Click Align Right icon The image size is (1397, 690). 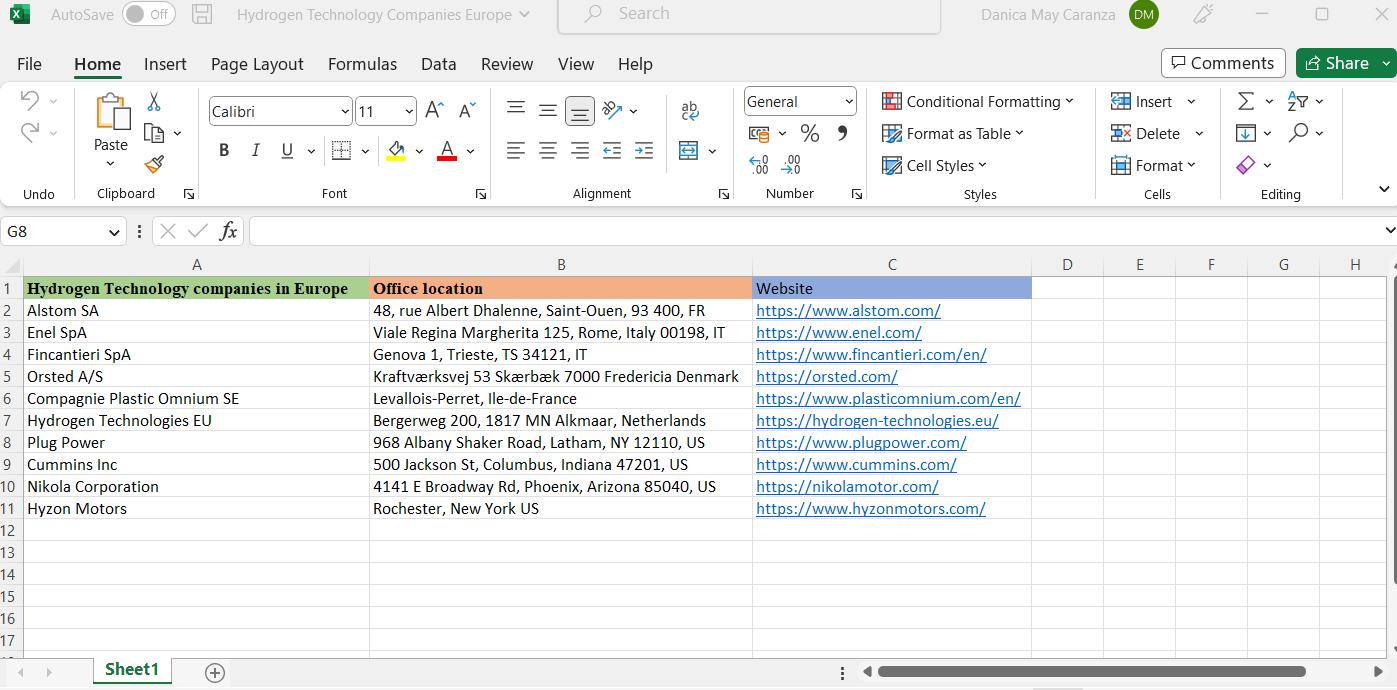pyautogui.click(x=580, y=151)
